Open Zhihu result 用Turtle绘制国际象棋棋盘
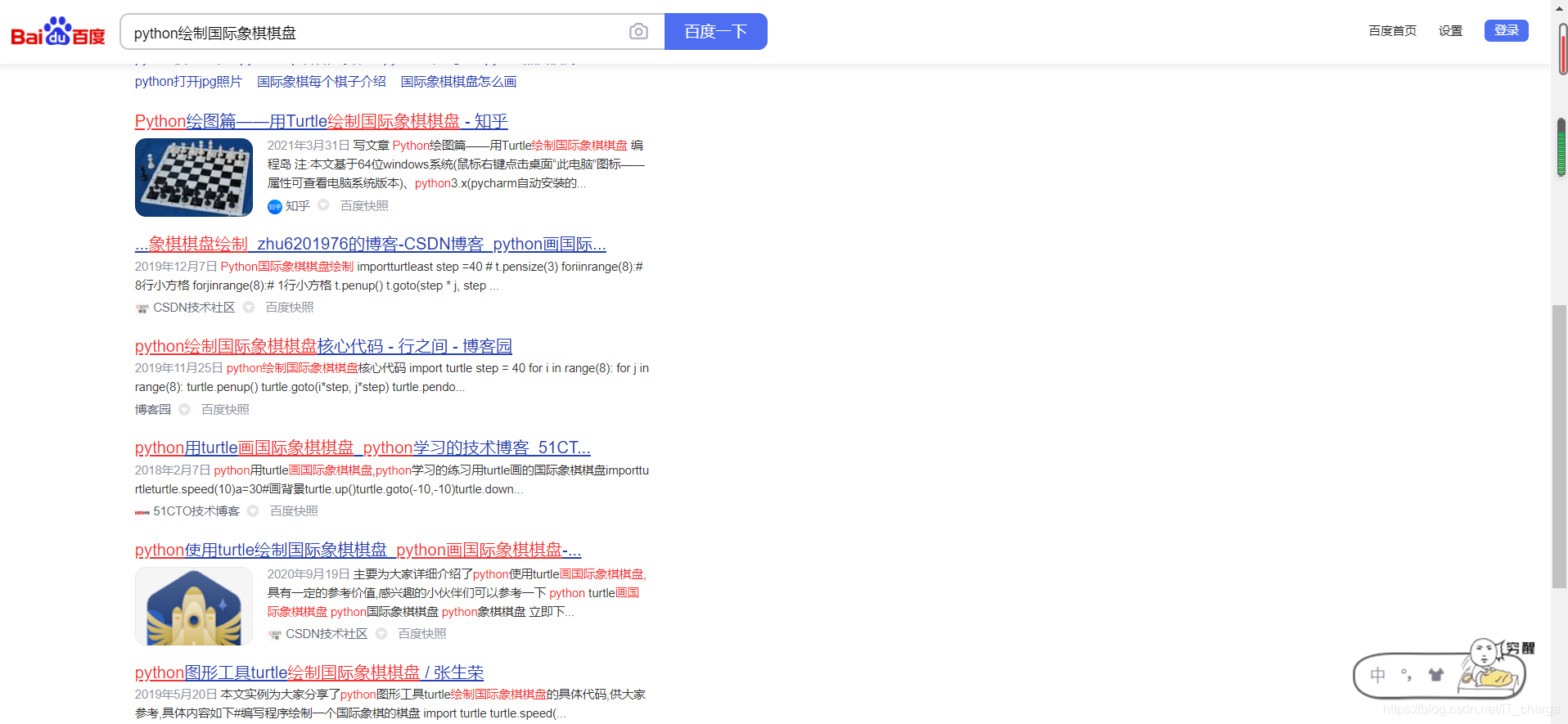1568x724 pixels. pos(322,122)
